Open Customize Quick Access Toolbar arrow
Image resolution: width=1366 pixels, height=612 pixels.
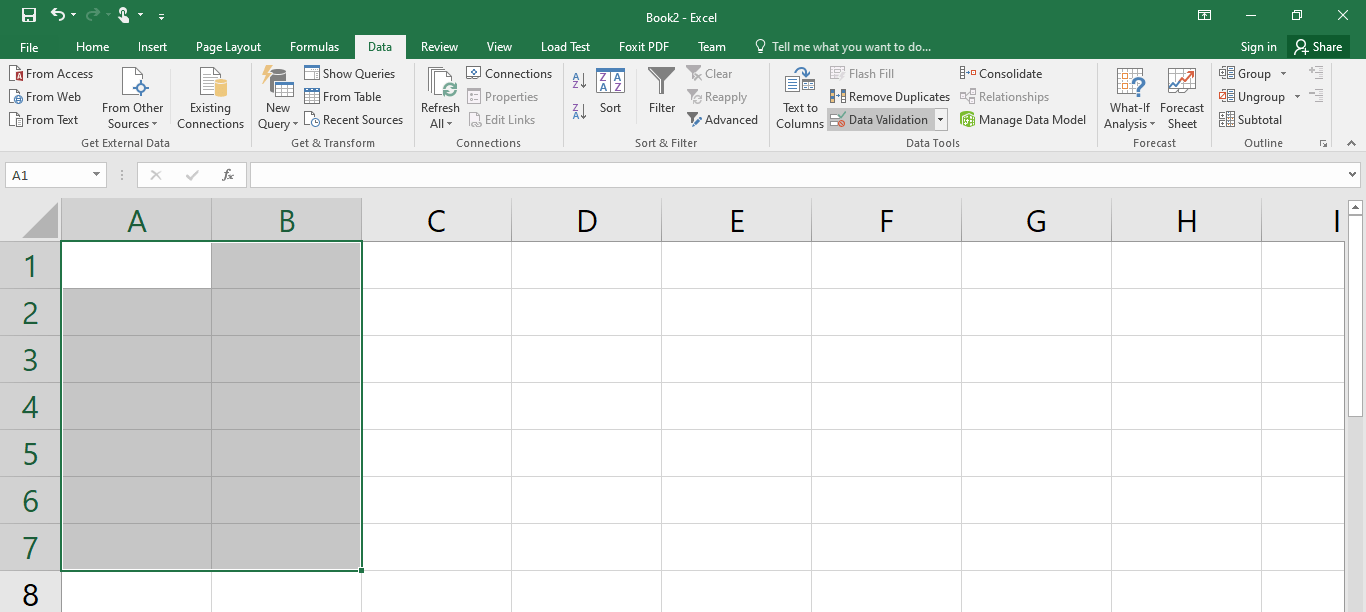click(162, 17)
